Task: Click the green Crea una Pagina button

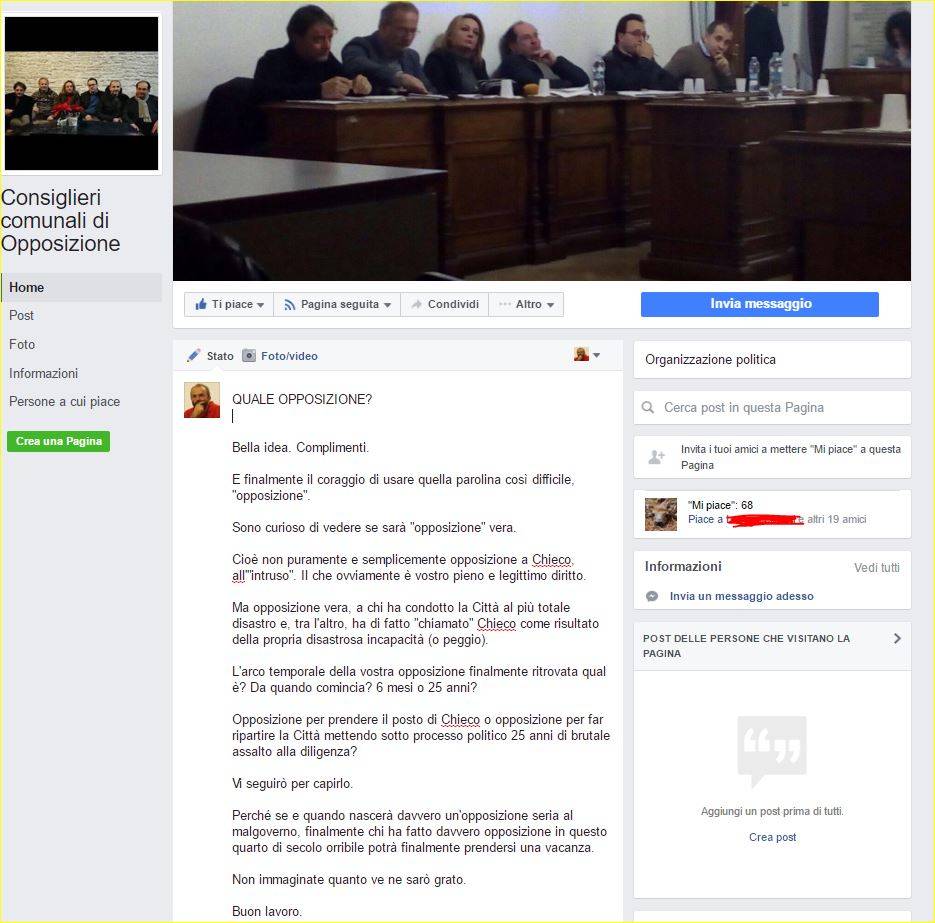Action: (58, 441)
